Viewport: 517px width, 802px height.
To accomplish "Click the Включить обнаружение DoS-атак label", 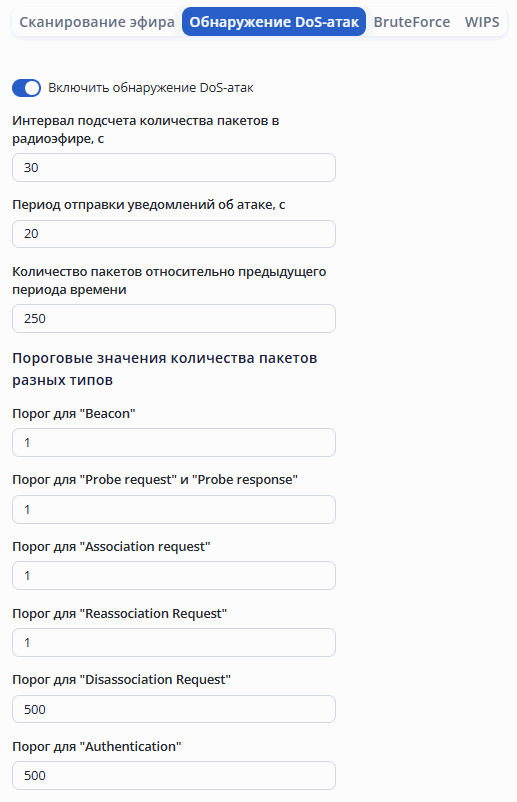I will tap(151, 88).
